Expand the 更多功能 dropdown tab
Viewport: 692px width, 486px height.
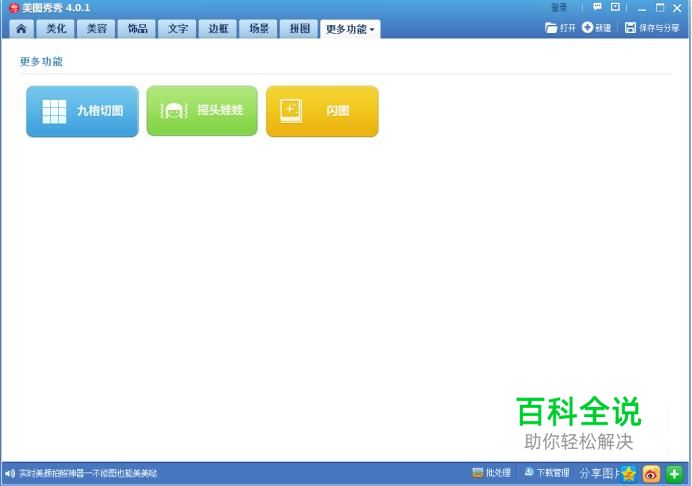click(x=350, y=29)
